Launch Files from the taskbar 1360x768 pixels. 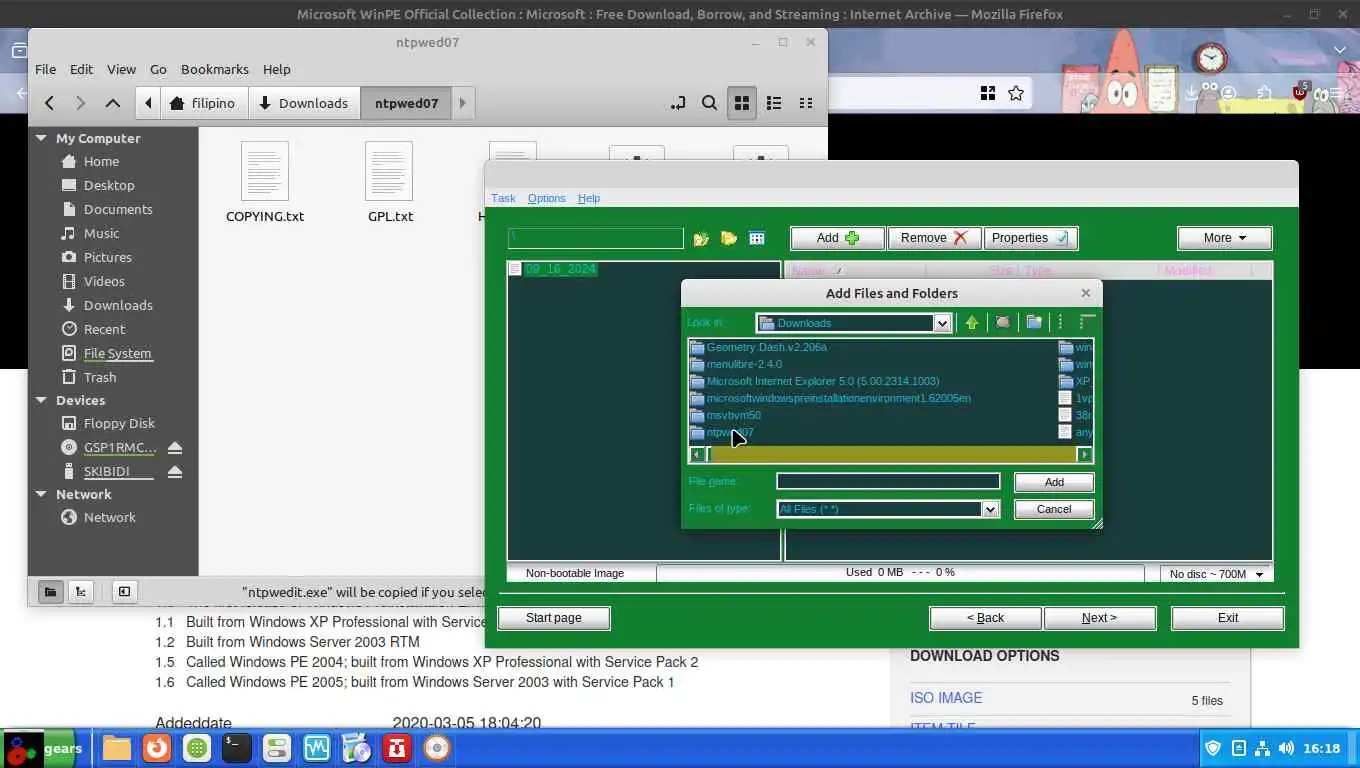pyautogui.click(x=116, y=748)
